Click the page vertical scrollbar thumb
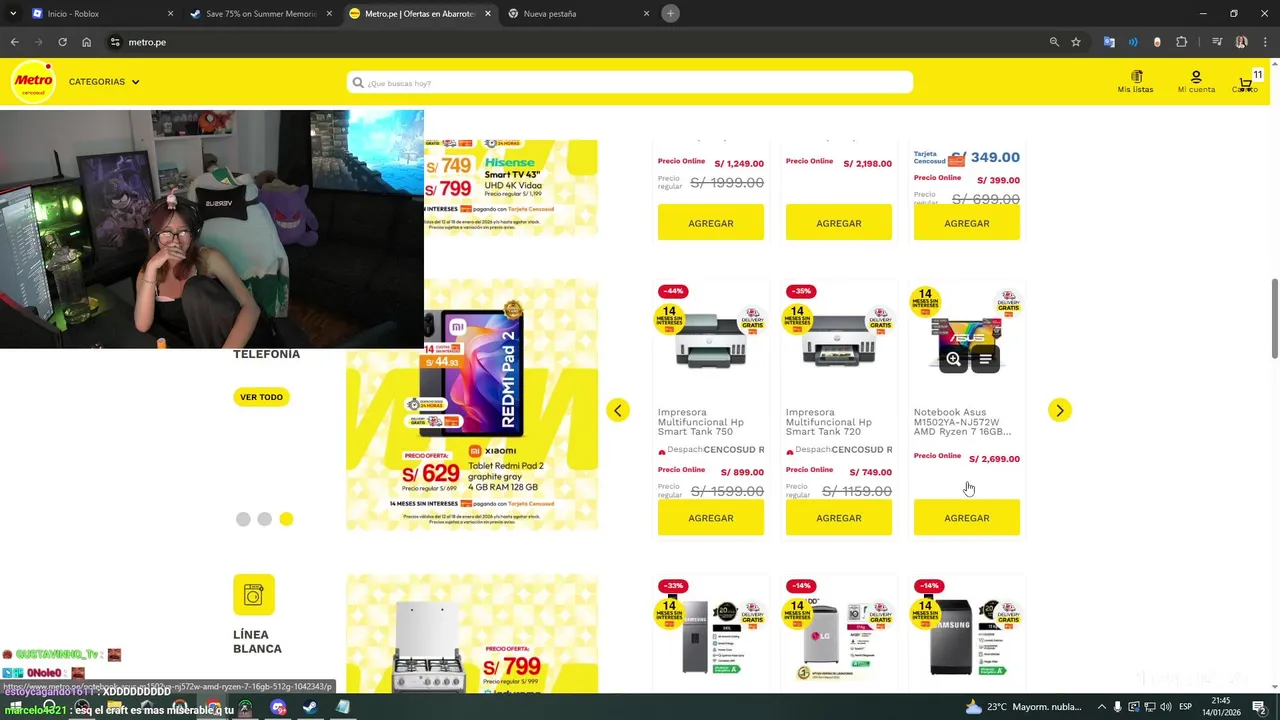 [x=1274, y=318]
